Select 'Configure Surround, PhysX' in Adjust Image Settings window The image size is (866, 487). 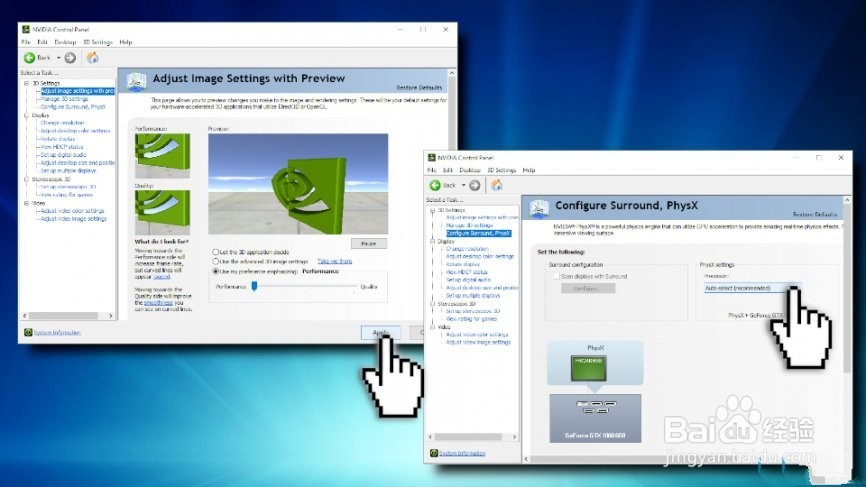(73, 107)
